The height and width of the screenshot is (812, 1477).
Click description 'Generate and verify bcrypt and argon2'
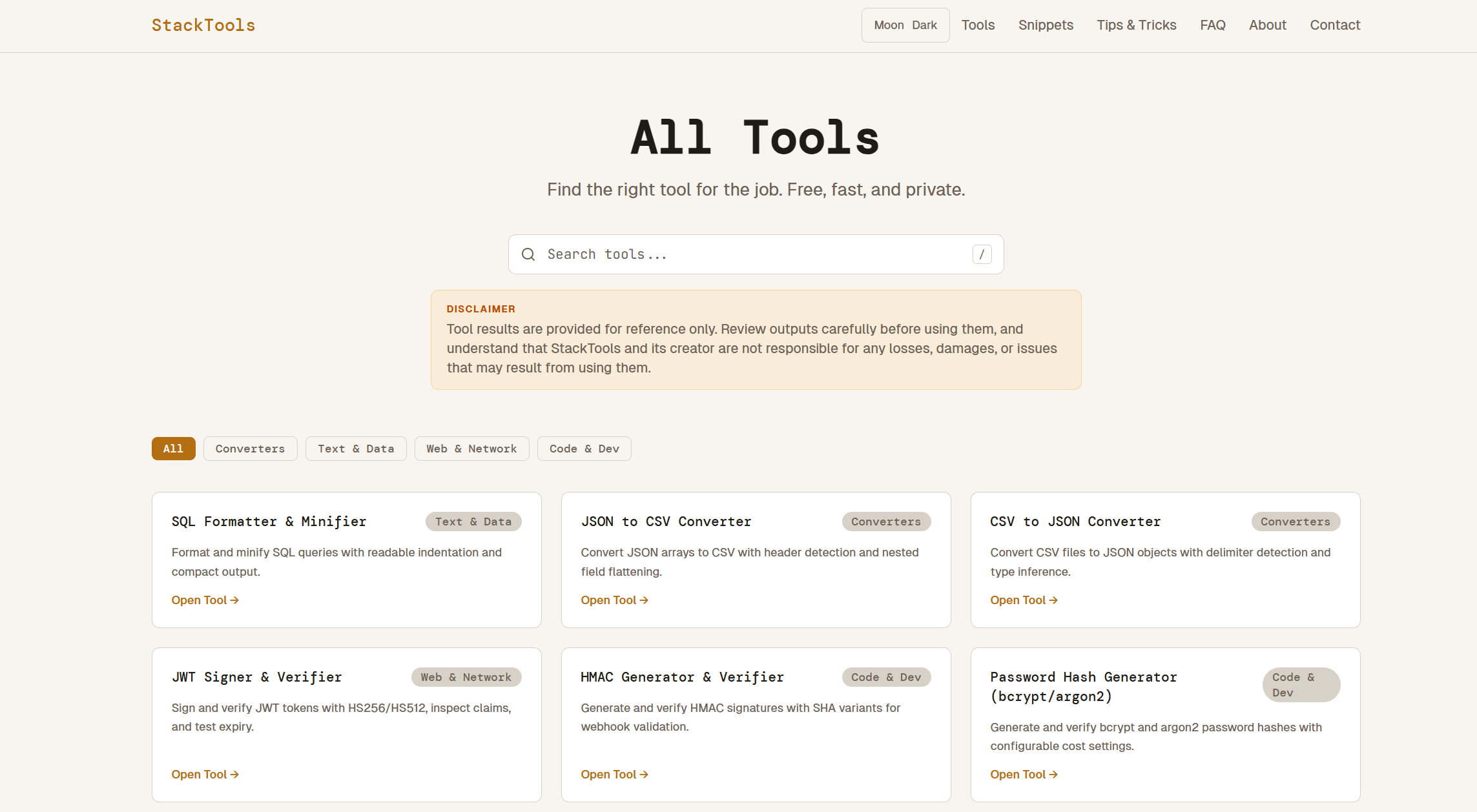1156,736
